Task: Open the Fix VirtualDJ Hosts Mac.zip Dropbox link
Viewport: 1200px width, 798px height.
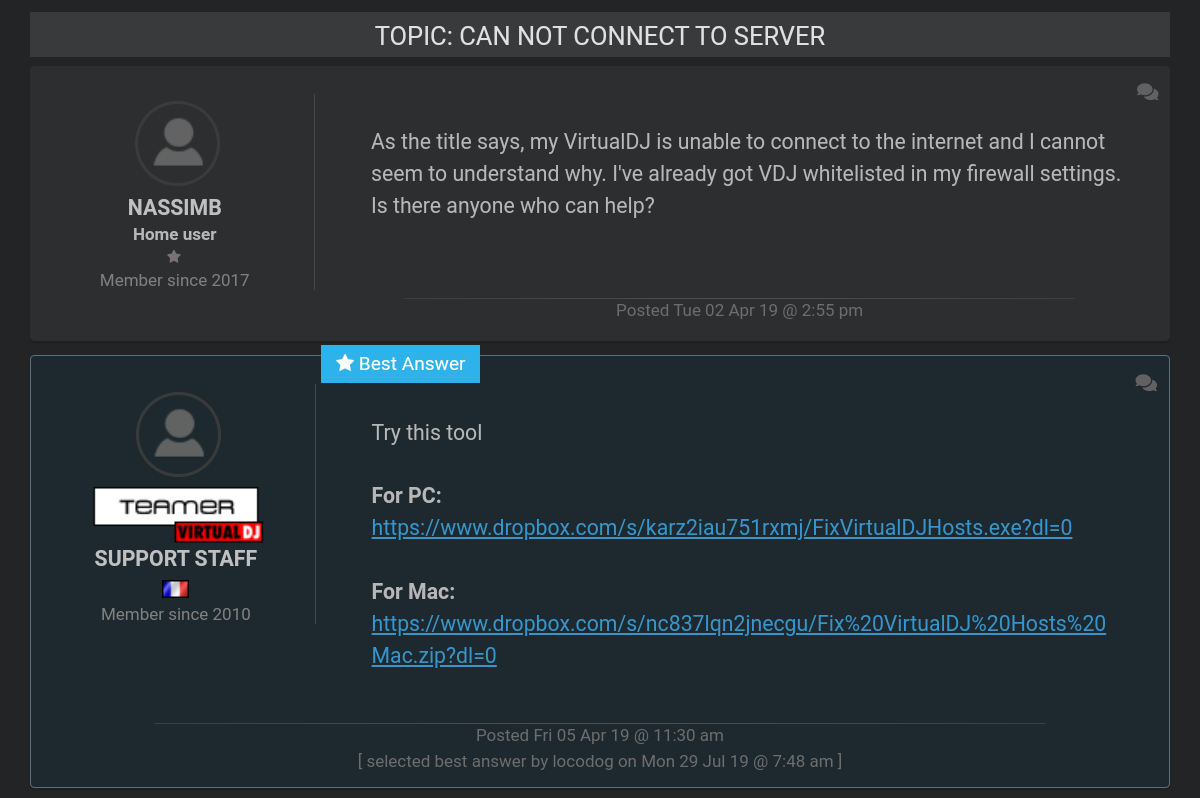Action: [x=739, y=640]
